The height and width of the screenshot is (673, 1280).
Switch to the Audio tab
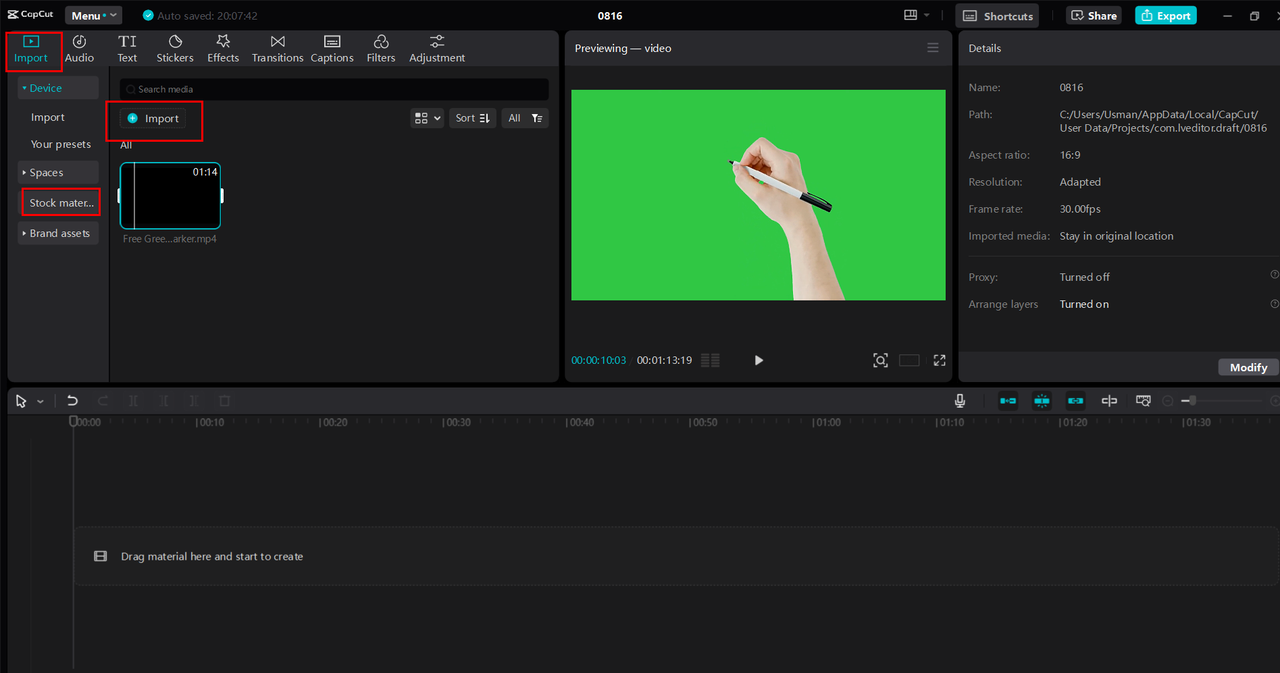coord(79,49)
